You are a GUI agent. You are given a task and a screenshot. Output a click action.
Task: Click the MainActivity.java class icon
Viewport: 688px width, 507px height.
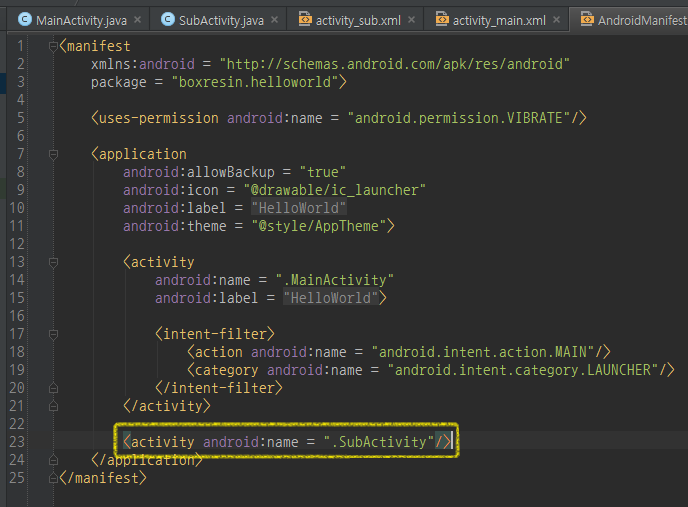[25, 19]
